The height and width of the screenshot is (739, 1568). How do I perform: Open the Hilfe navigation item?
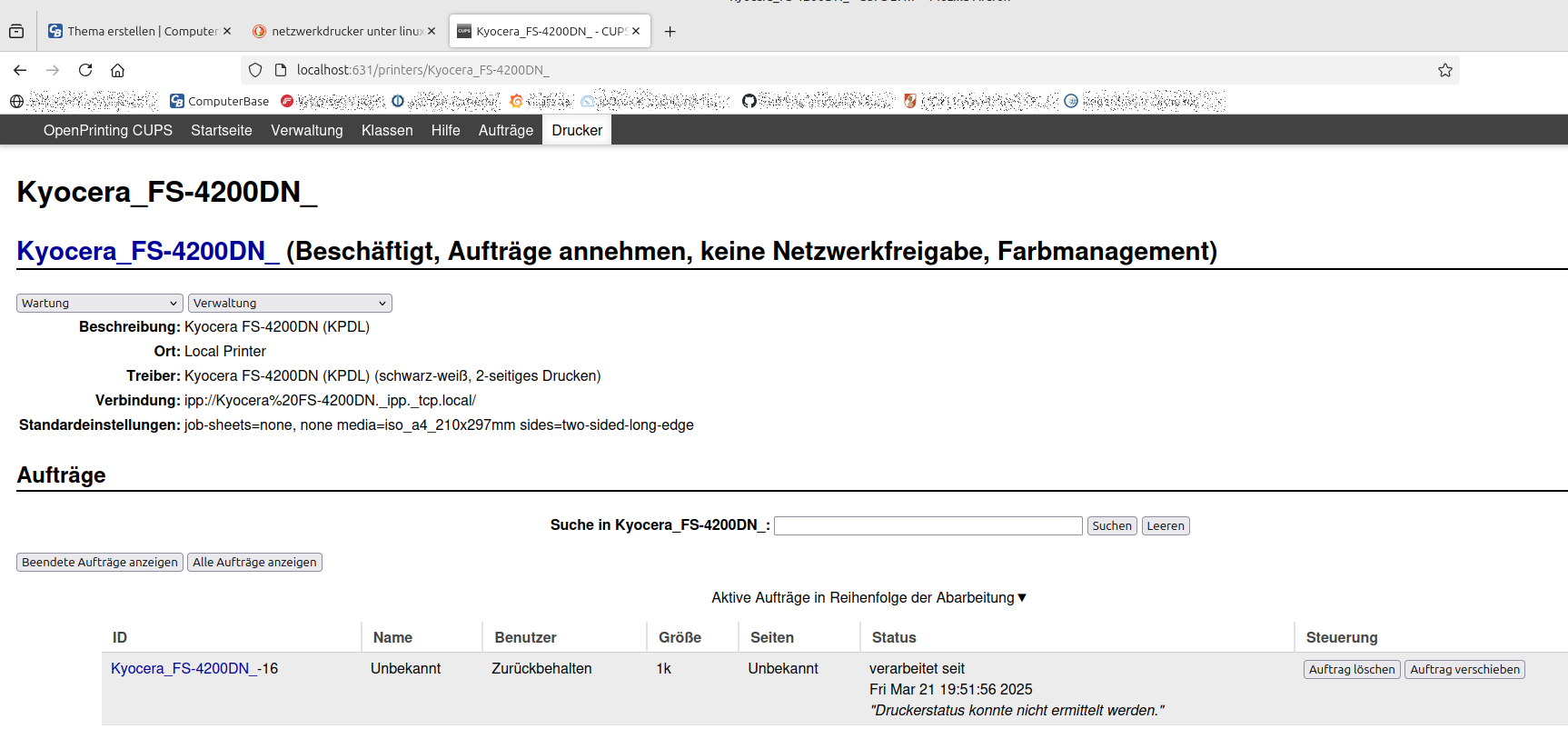pyautogui.click(x=446, y=130)
